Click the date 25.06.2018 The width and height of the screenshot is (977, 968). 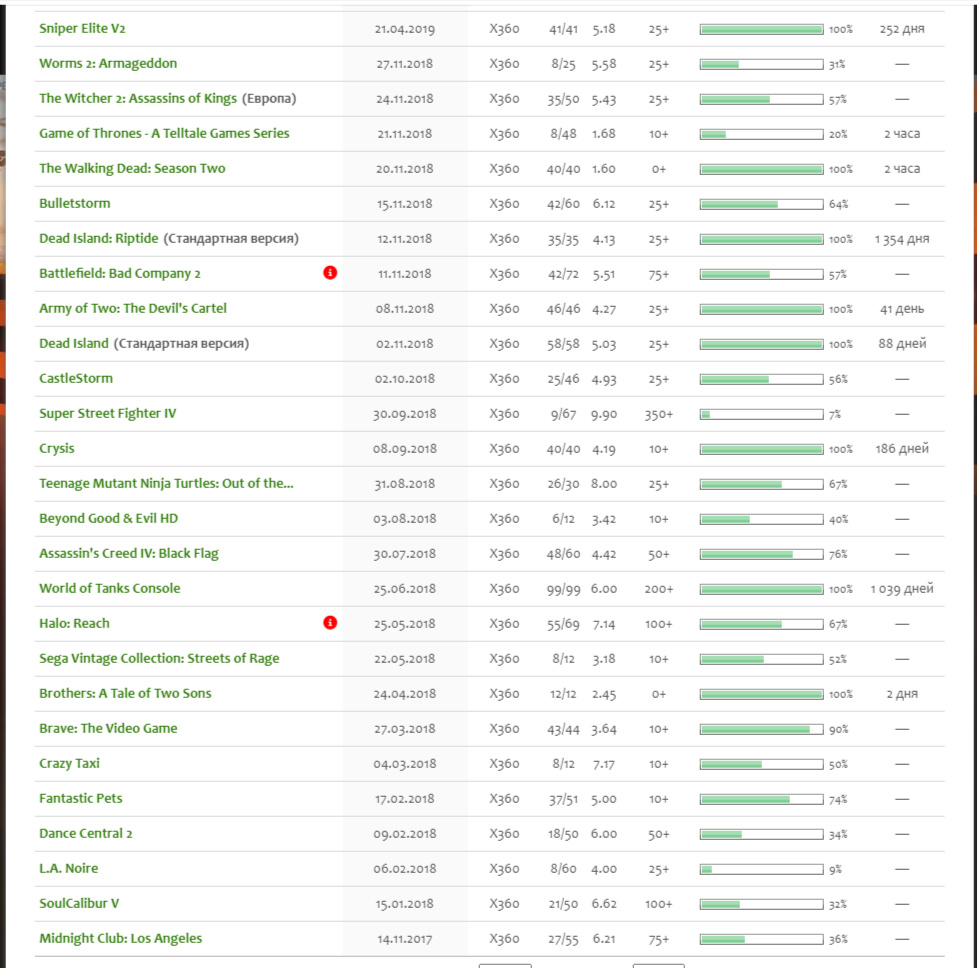(405, 589)
